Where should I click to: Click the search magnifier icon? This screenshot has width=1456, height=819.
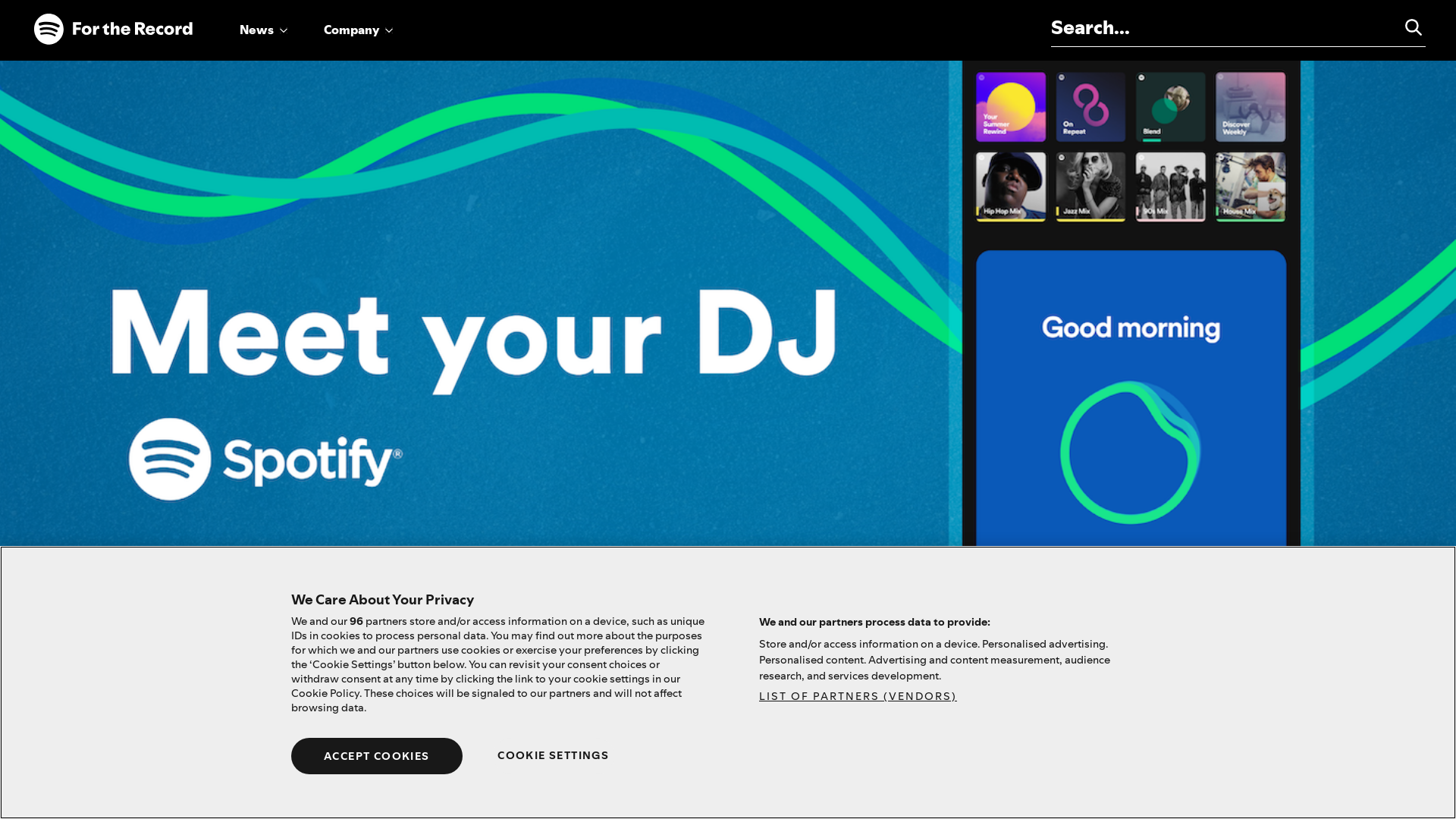coord(1413,27)
